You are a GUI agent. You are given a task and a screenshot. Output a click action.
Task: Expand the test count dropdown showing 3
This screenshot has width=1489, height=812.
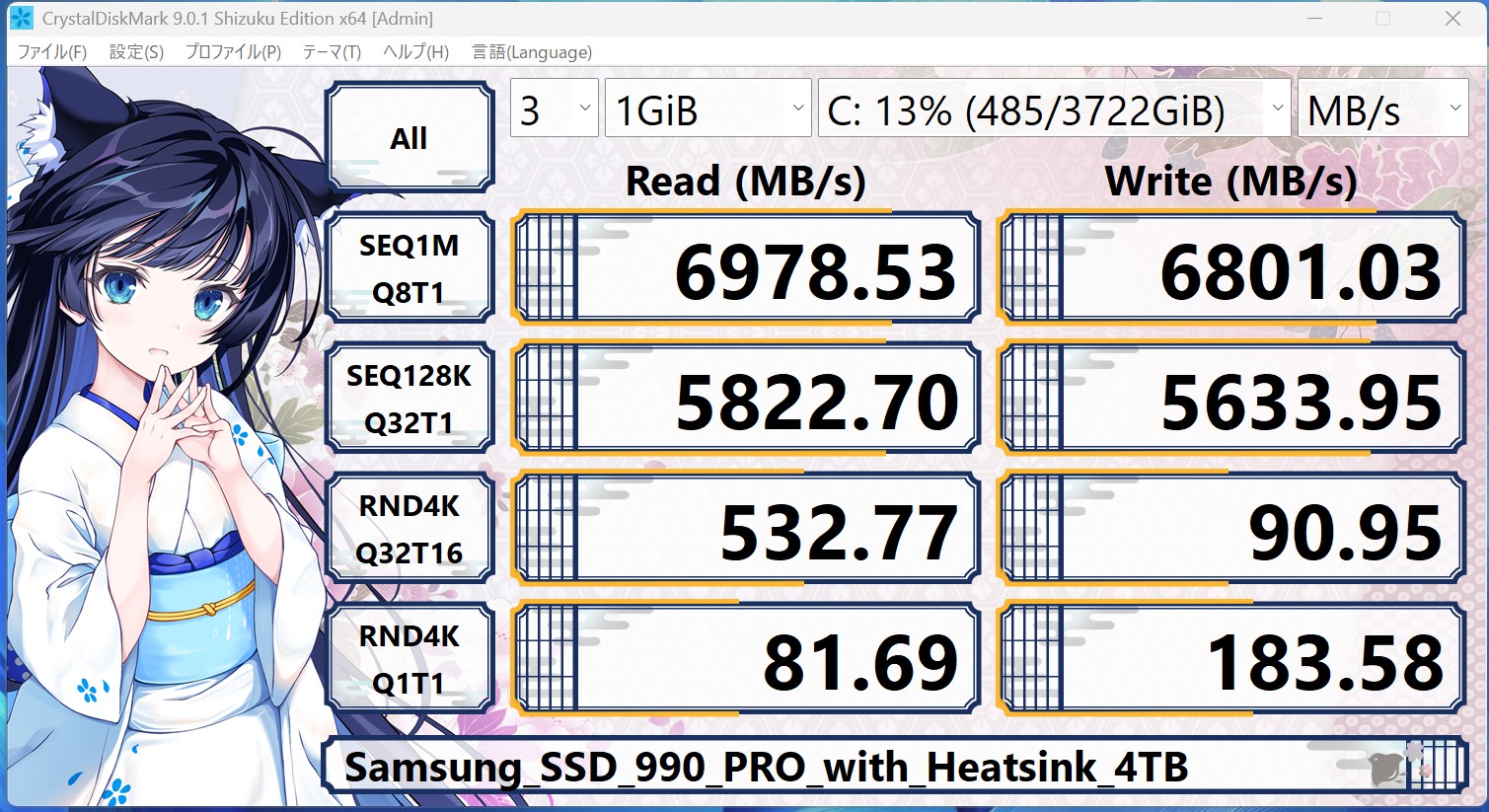(x=555, y=109)
